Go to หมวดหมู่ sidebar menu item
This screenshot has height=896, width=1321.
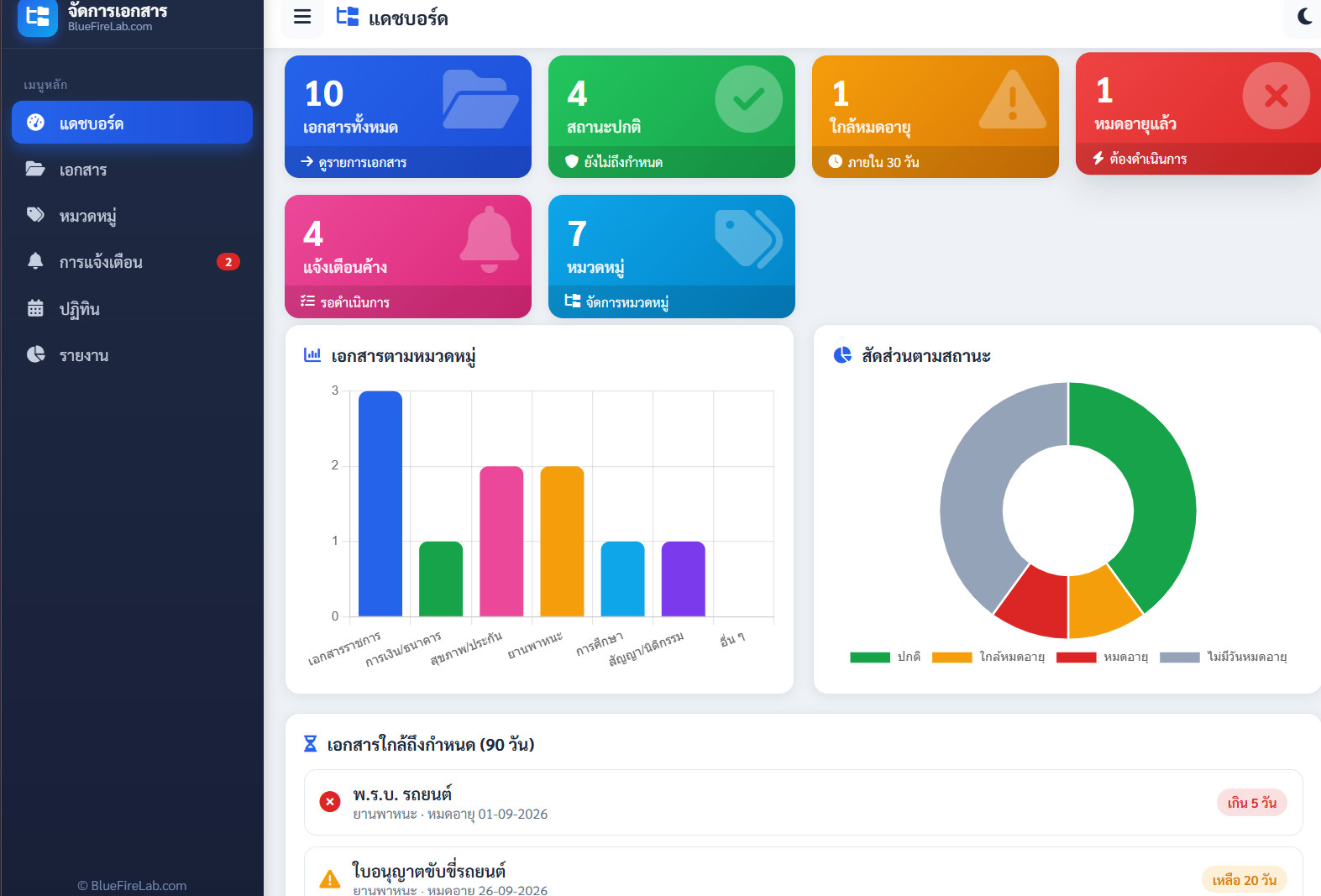coord(132,216)
